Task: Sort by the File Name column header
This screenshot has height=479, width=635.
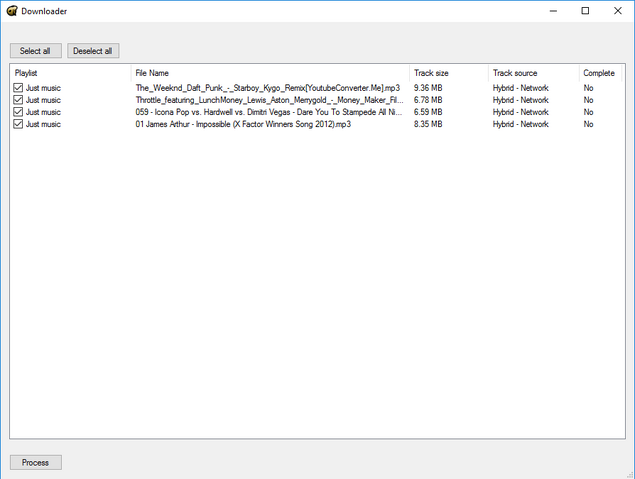Action: pos(270,73)
